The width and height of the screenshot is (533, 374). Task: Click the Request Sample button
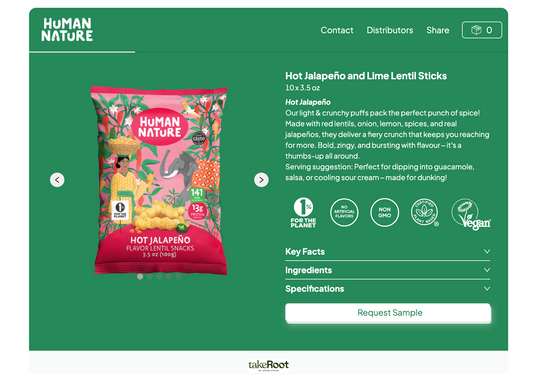[x=388, y=313]
